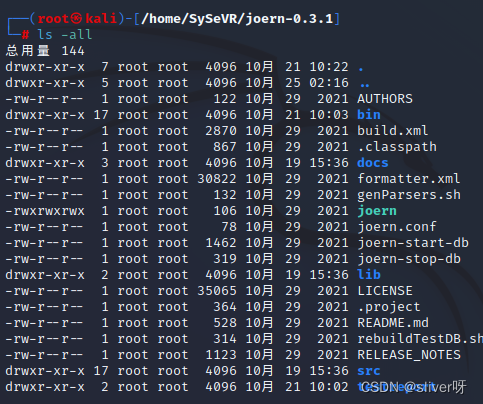Click the LICENSE file name
Viewport: 483px width, 404px height.
pos(385,291)
